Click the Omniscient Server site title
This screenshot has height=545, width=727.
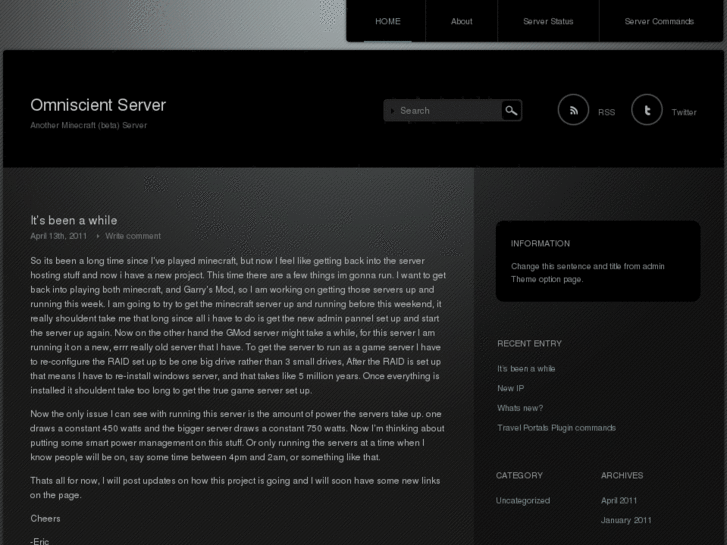[x=98, y=105]
